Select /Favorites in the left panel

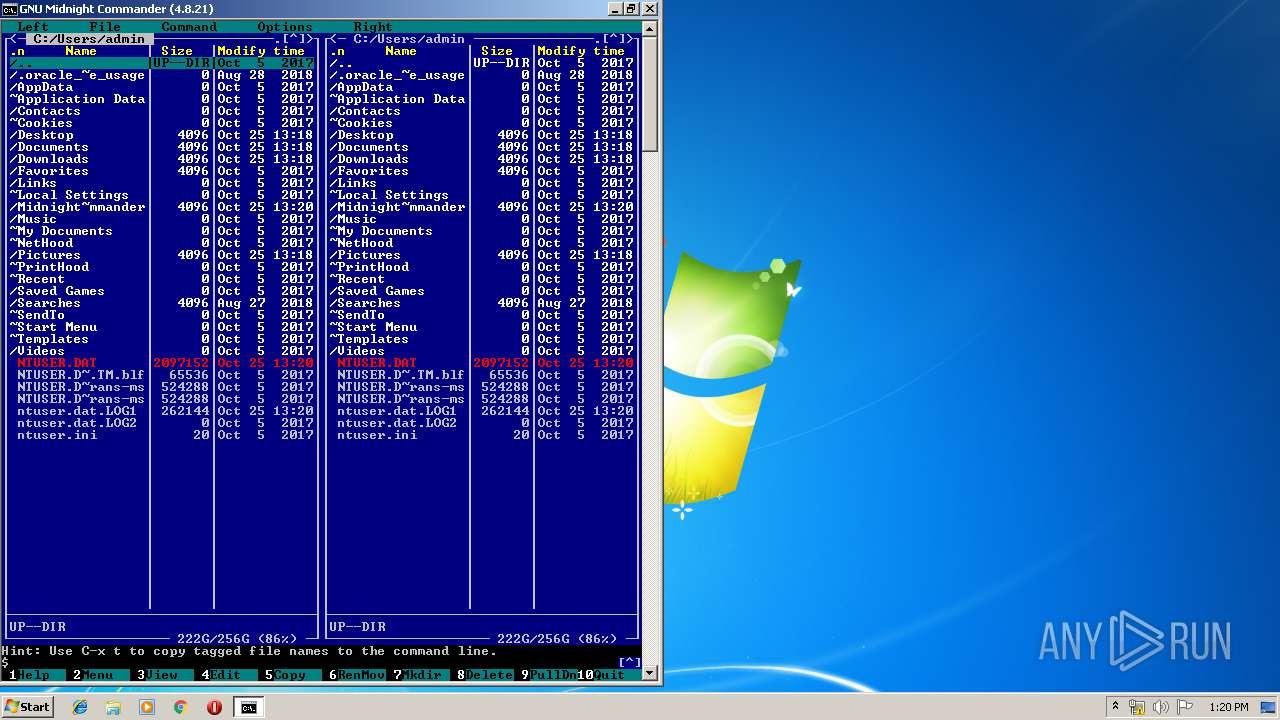pyautogui.click(x=161, y=171)
